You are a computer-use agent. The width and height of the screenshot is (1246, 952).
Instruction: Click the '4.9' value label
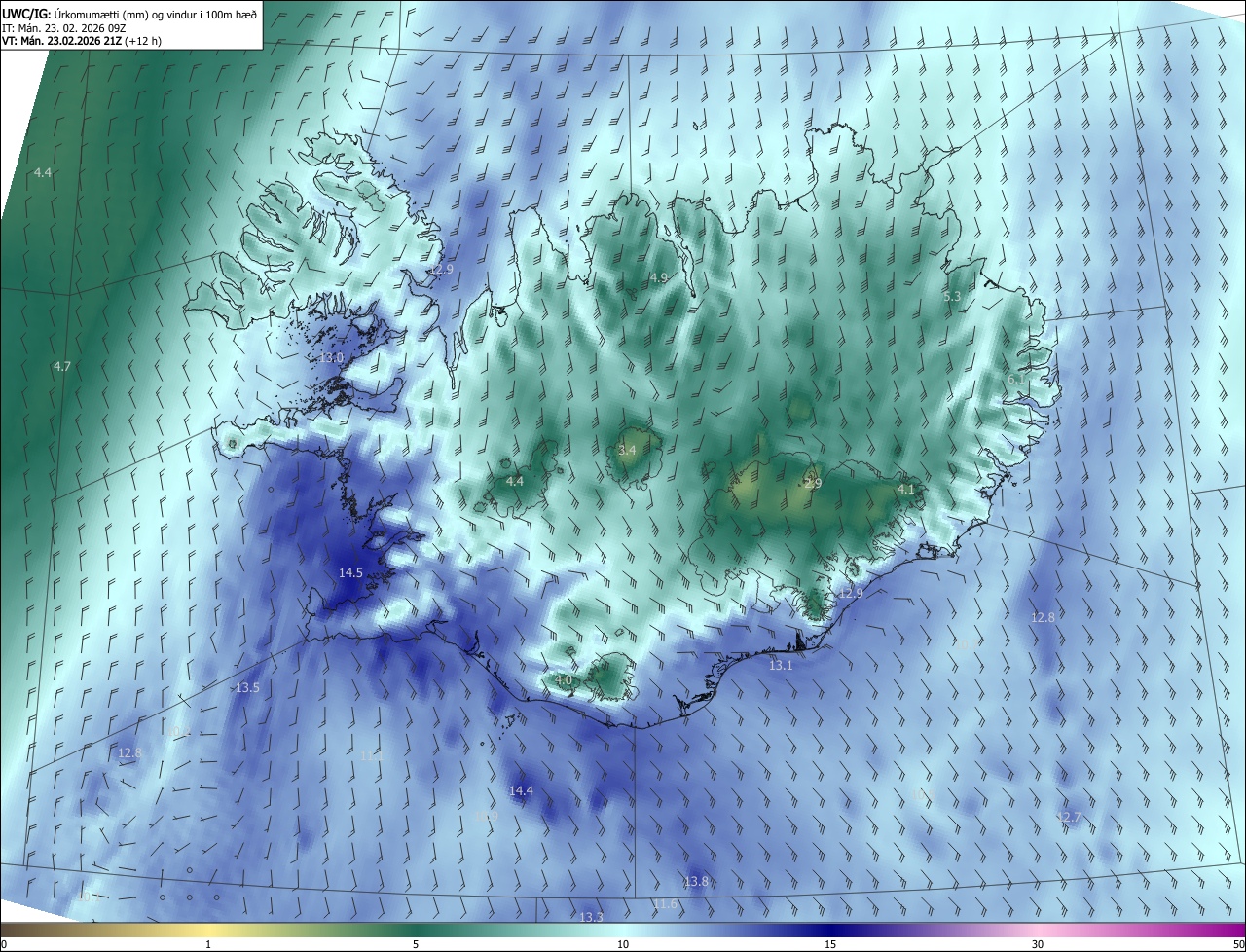659,278
